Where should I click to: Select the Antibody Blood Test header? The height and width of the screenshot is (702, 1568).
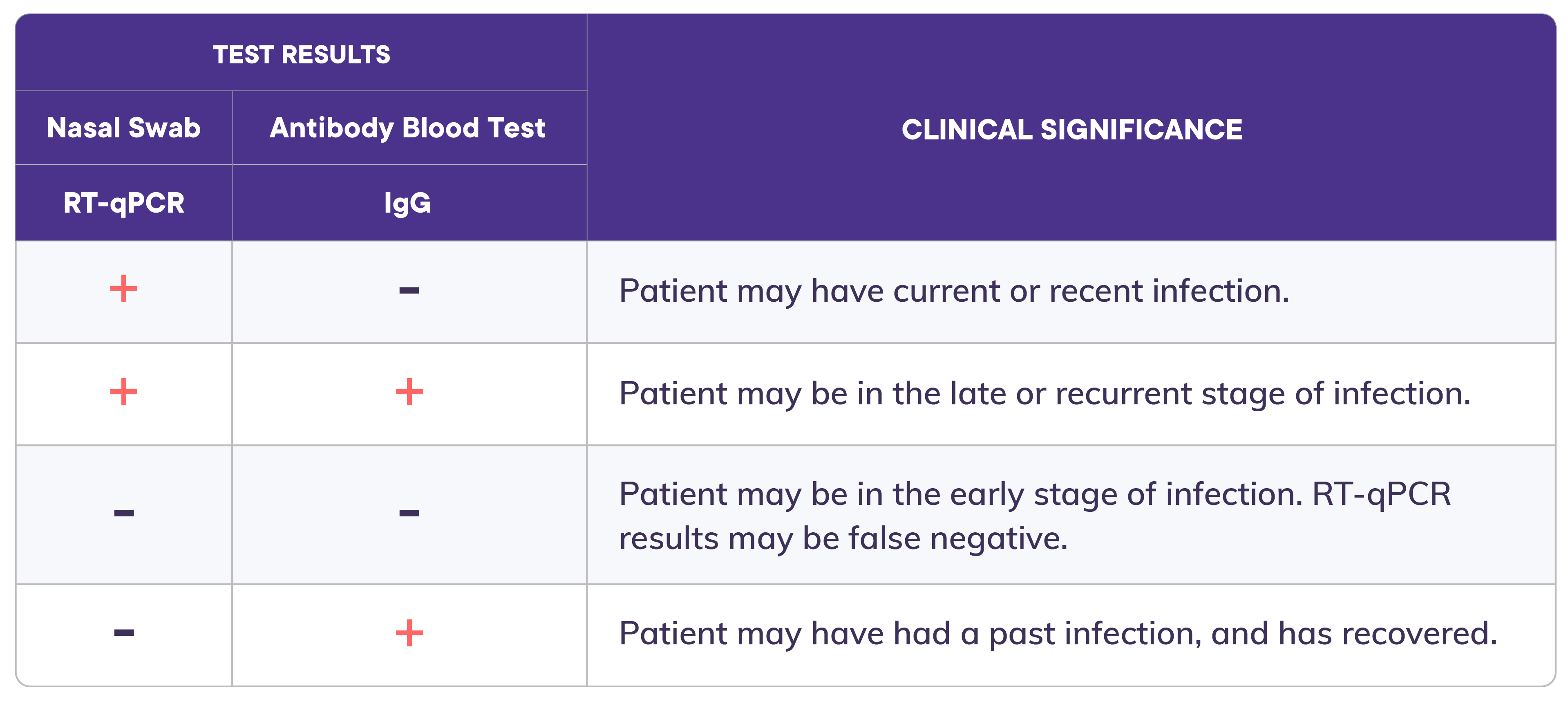pyautogui.click(x=407, y=128)
